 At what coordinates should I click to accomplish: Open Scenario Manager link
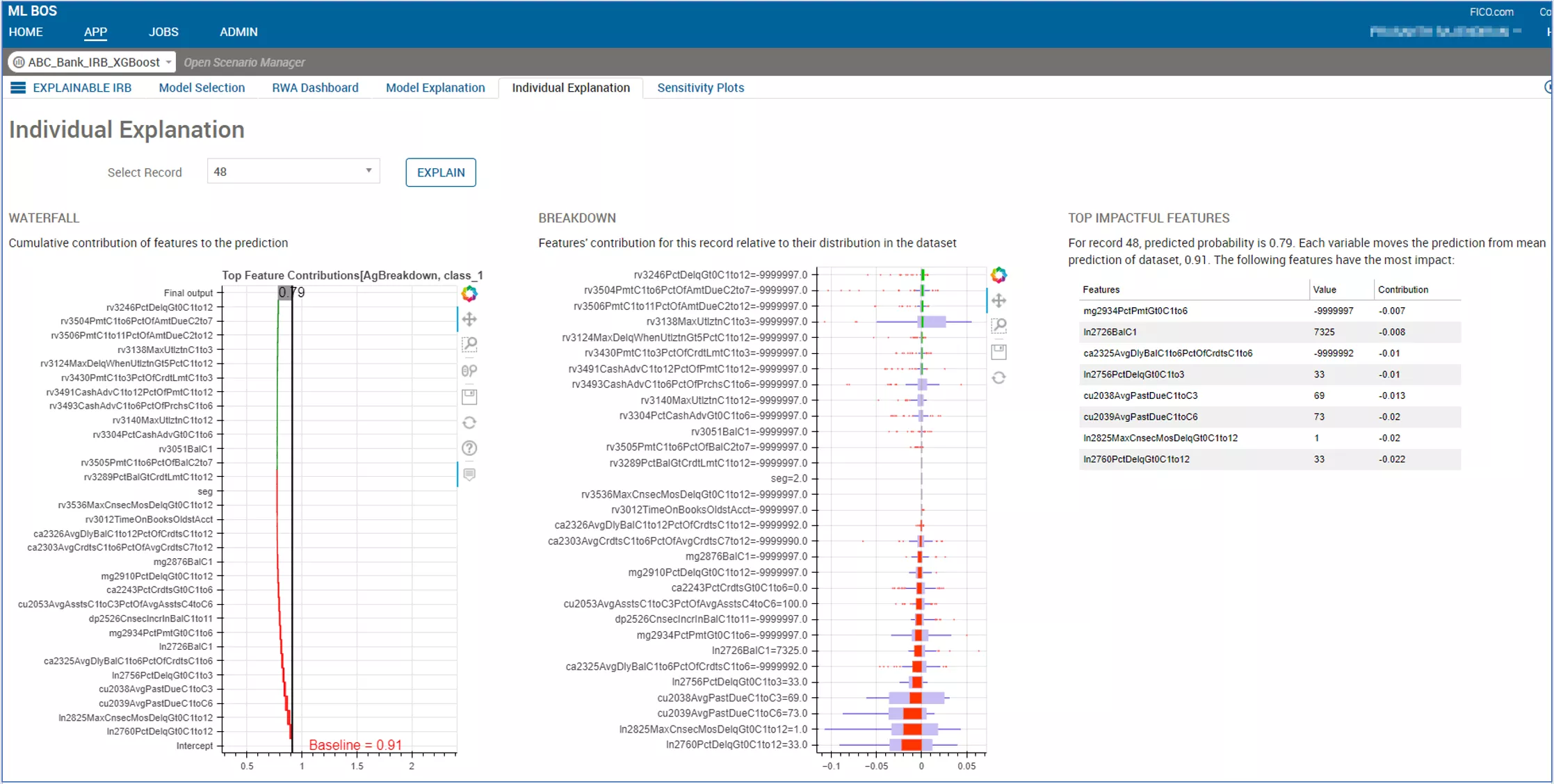tap(244, 63)
